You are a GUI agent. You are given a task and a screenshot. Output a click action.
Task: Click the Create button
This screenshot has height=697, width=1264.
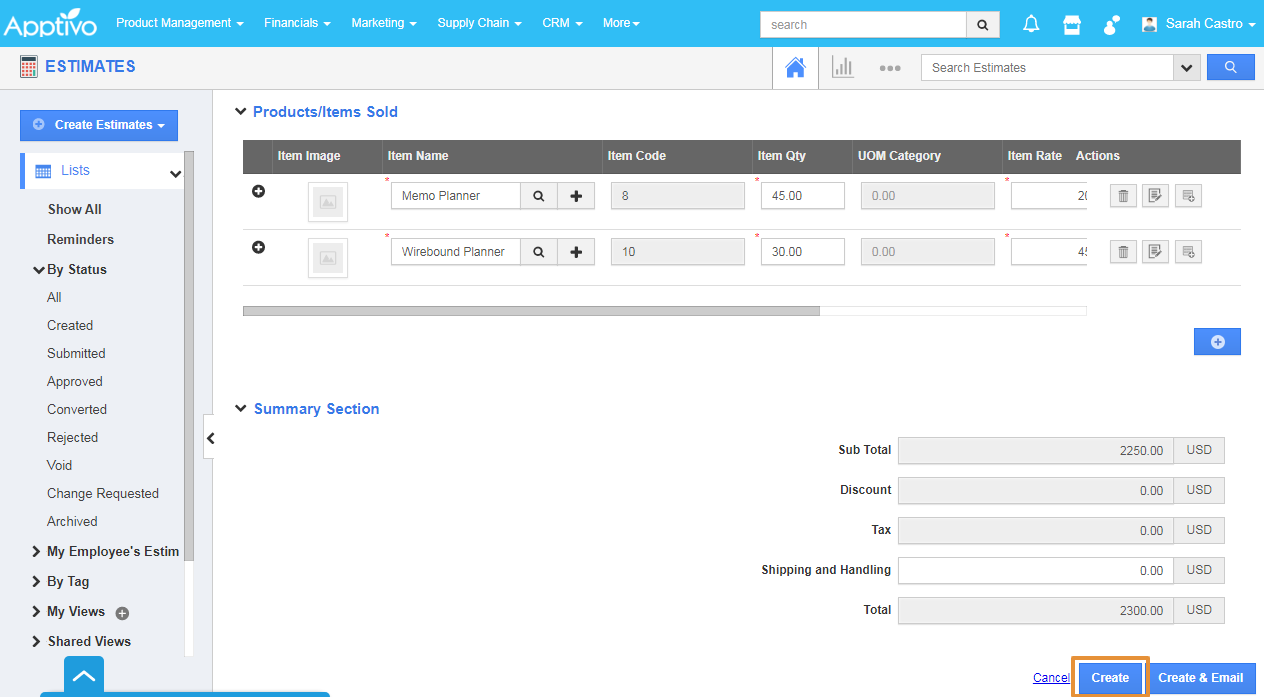[1110, 677]
